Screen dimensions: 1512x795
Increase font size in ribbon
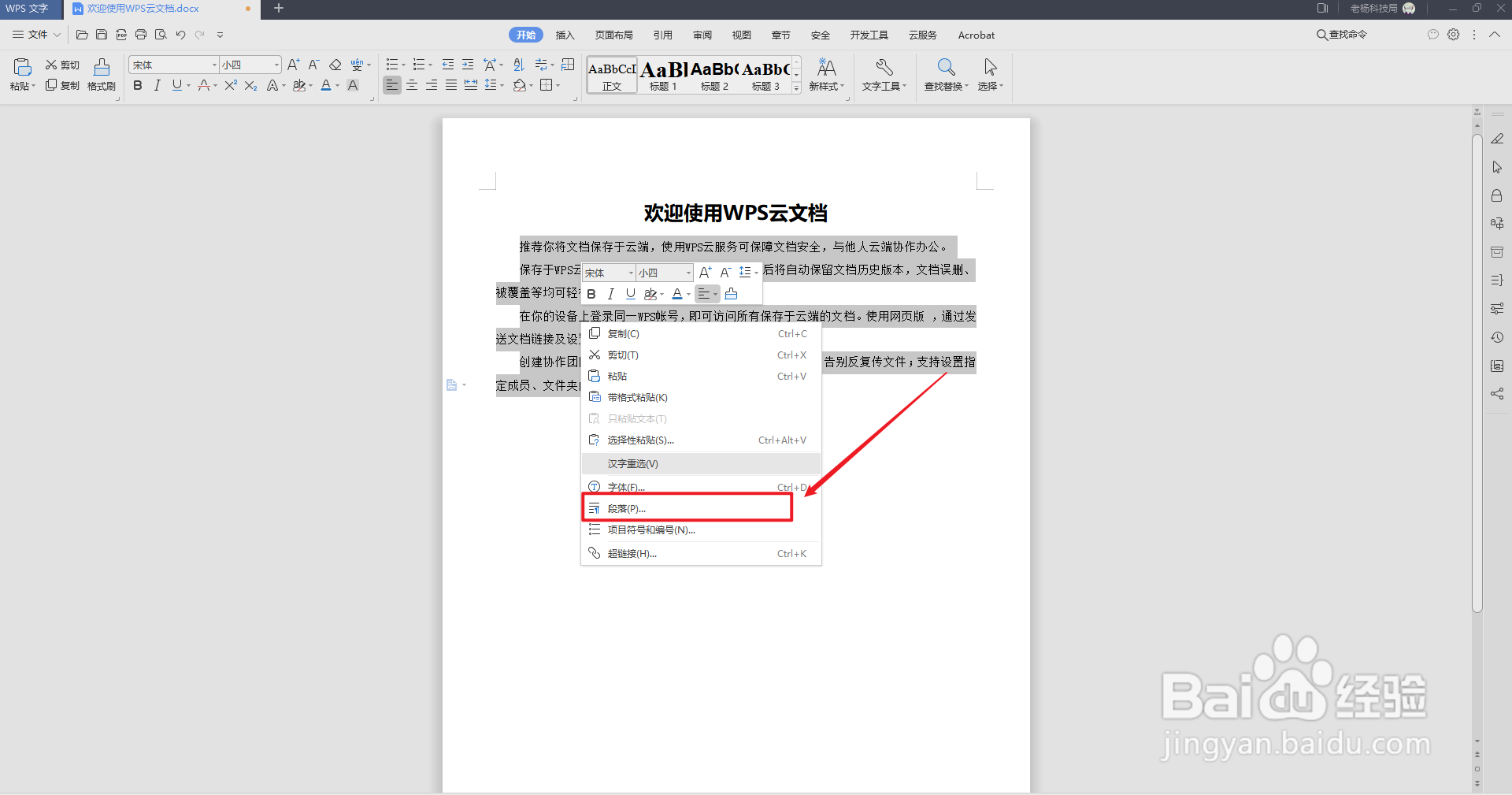pyautogui.click(x=294, y=65)
